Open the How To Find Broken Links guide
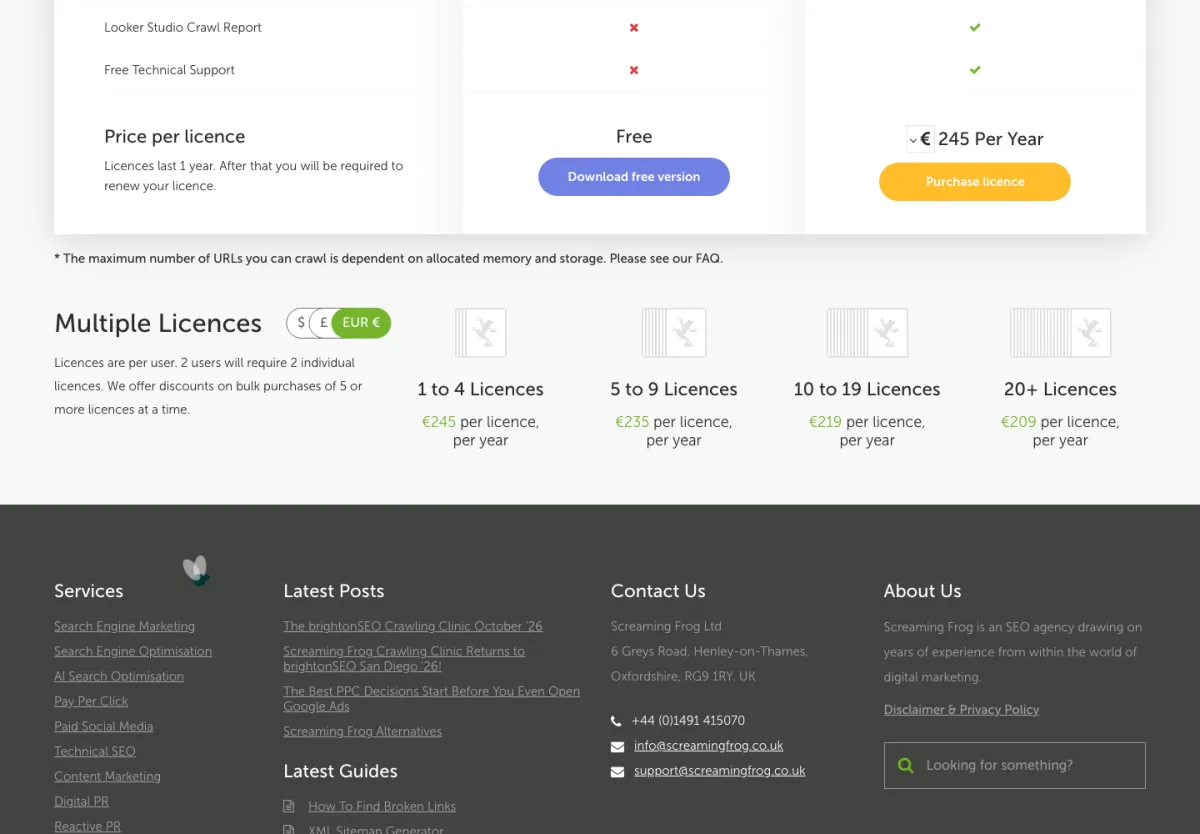1200x834 pixels. click(382, 806)
